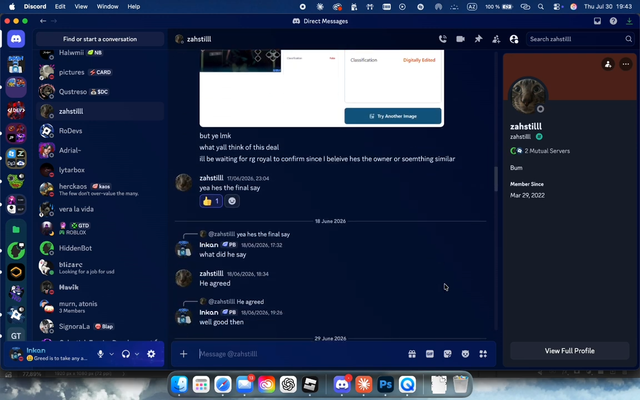The image size is (640, 400).
Task: Focus the Message @zahstilll input
Action: [300, 354]
